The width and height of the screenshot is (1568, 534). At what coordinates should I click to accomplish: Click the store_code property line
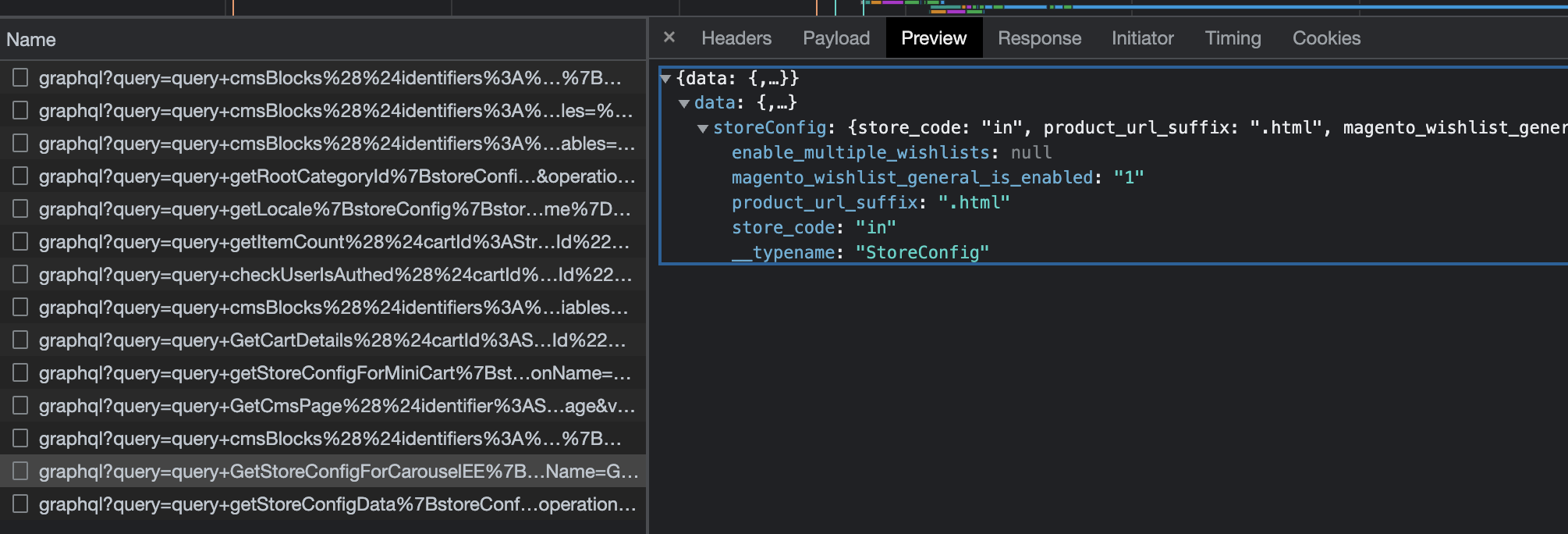(x=814, y=227)
